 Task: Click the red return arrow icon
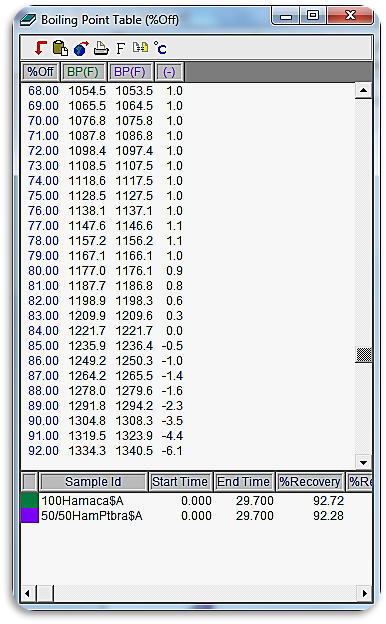pyautogui.click(x=40, y=48)
